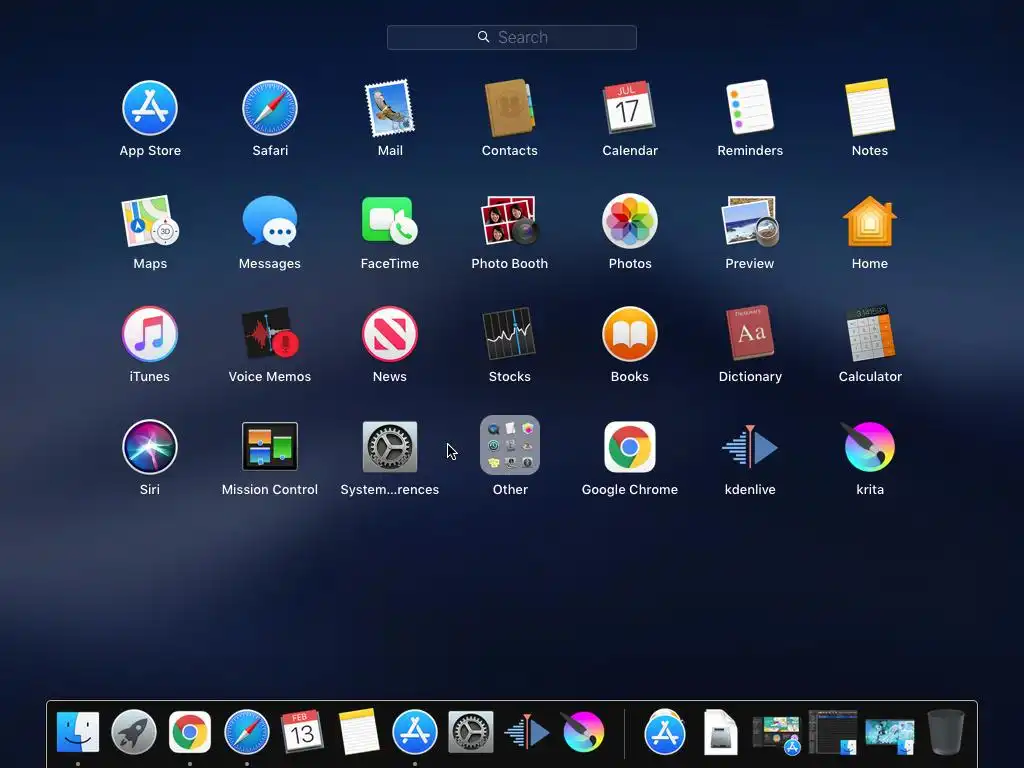Open kdenlive in the Dock
This screenshot has width=1024, height=768.
pos(526,732)
